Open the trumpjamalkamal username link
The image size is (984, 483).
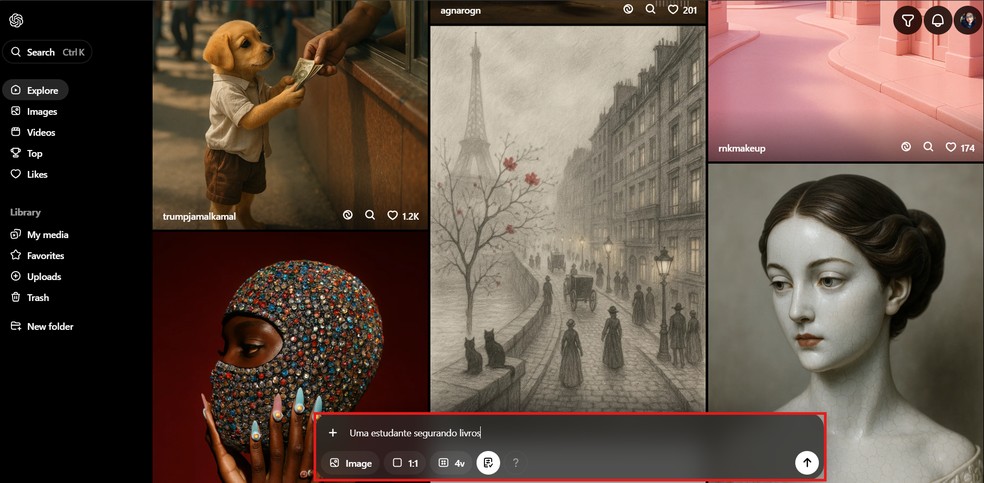(199, 216)
